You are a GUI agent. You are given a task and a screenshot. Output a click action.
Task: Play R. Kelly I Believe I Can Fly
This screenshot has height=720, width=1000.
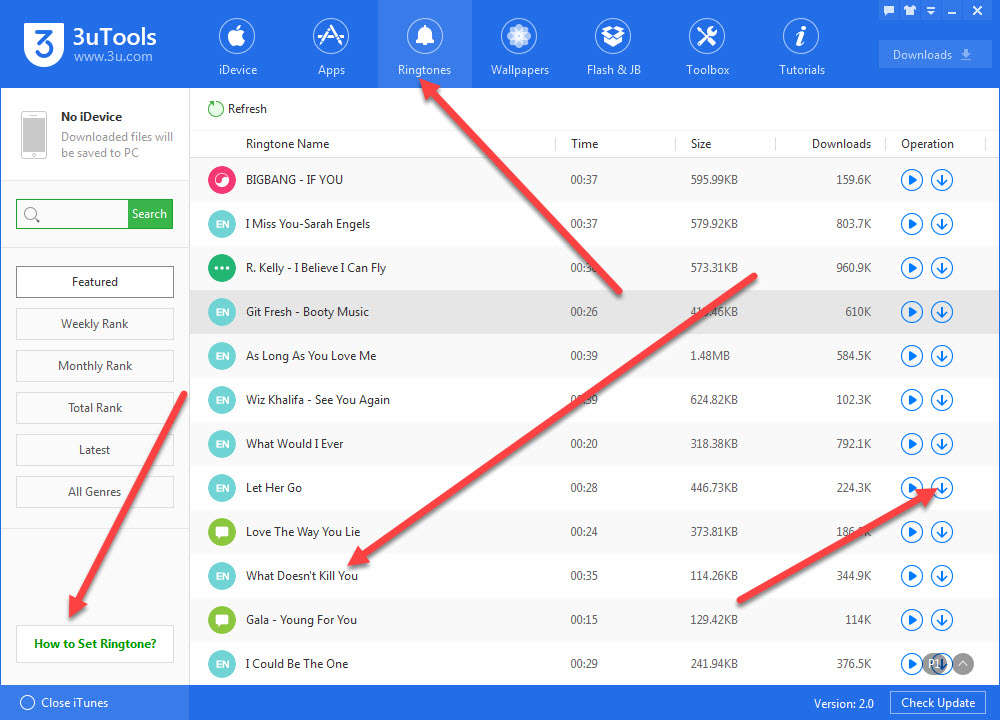click(912, 268)
